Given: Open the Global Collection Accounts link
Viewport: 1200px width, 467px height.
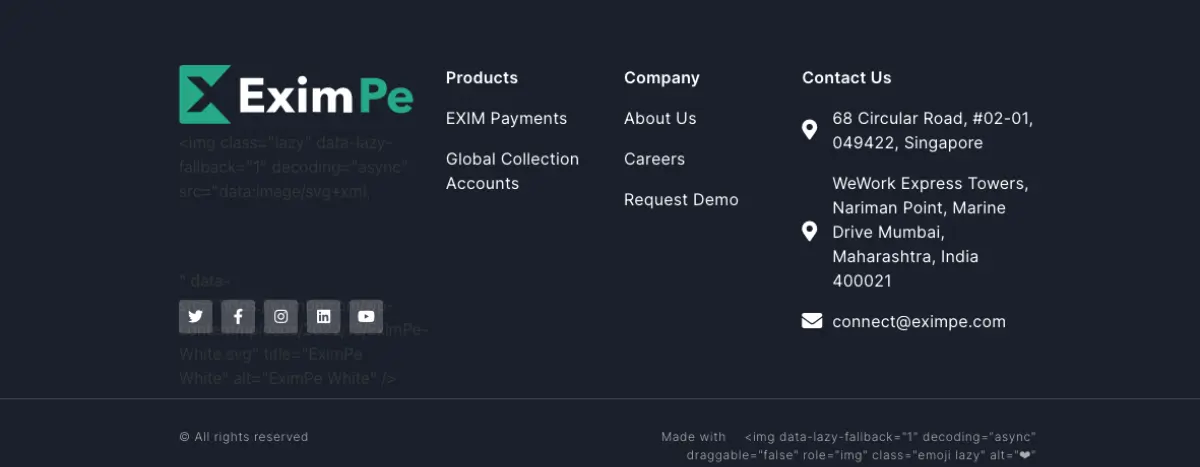Looking at the screenshot, I should [512, 171].
